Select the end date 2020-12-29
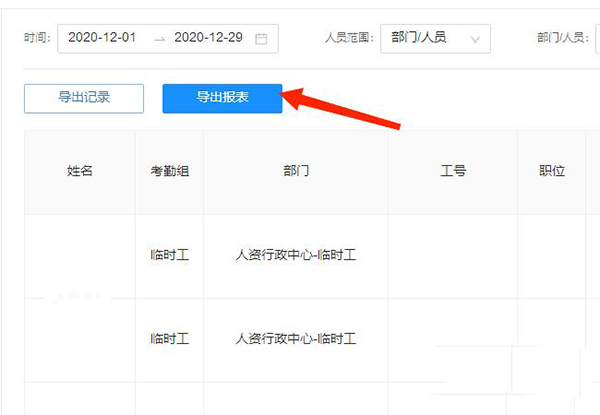600x415 pixels. (x=208, y=37)
